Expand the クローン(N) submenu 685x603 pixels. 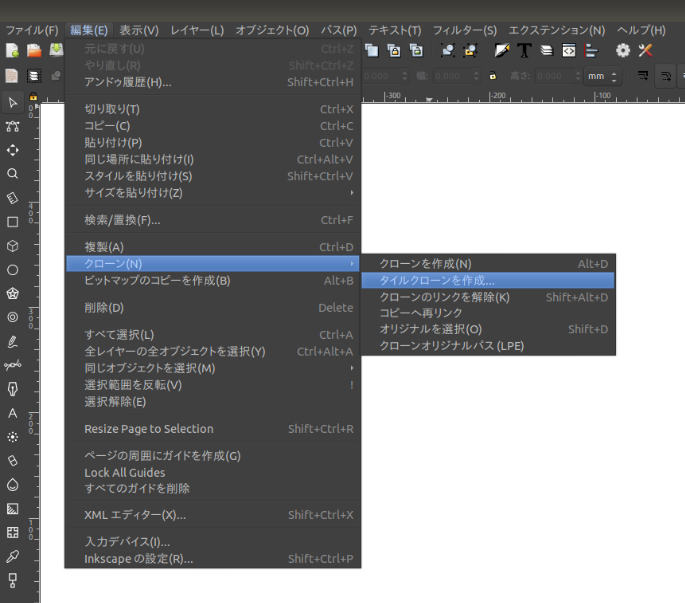click(213, 263)
